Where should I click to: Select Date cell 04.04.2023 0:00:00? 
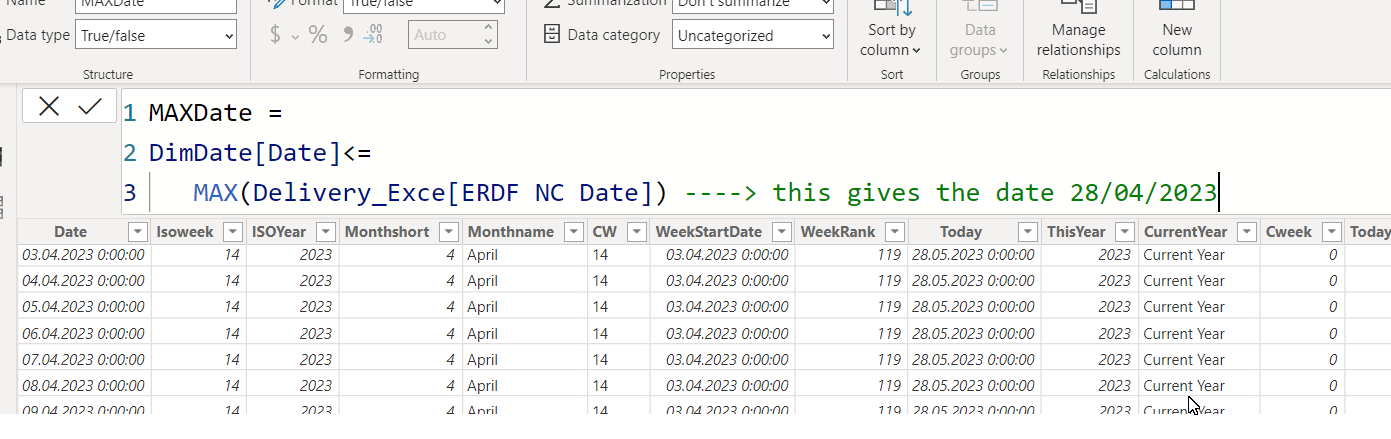point(83,281)
